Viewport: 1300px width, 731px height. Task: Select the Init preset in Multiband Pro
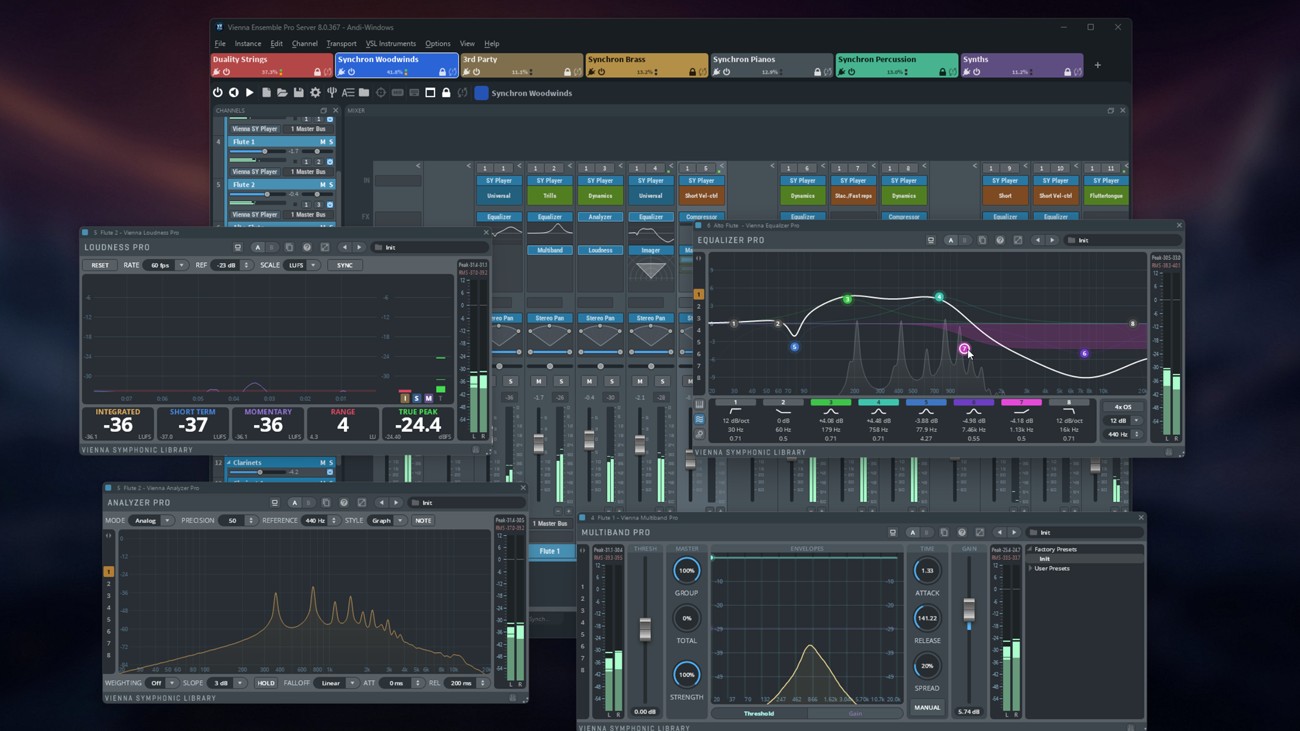coord(1043,559)
